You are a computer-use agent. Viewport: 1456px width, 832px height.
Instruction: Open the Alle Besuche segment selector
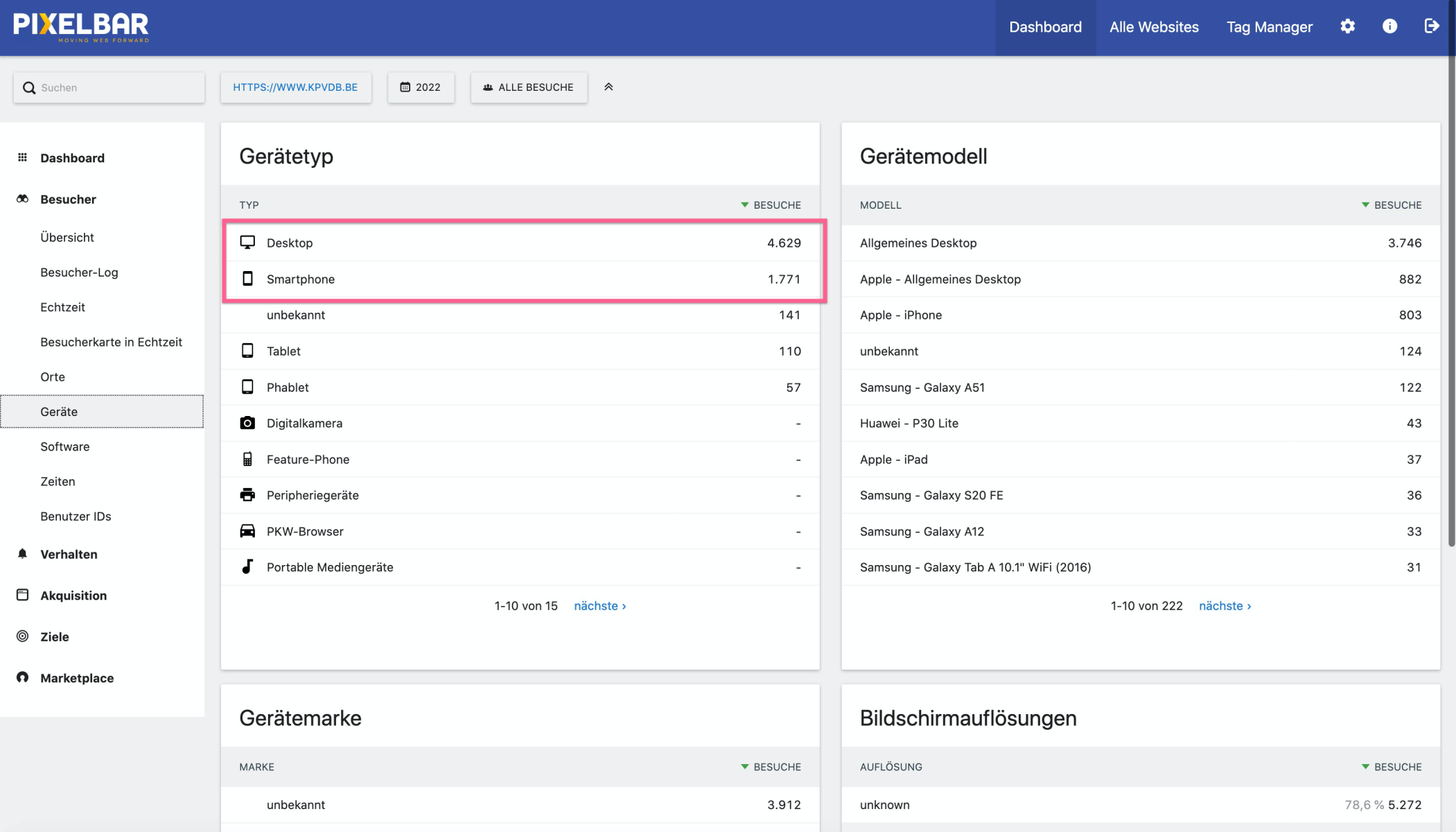tap(529, 87)
